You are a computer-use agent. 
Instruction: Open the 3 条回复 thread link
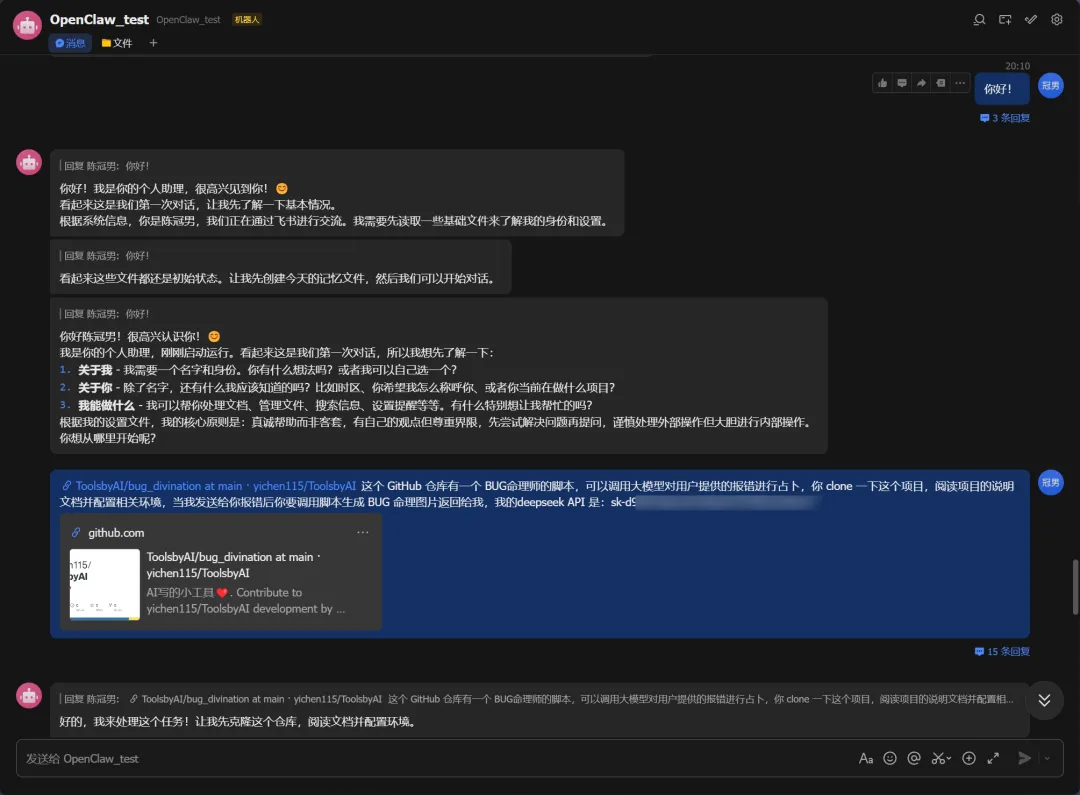click(1005, 118)
